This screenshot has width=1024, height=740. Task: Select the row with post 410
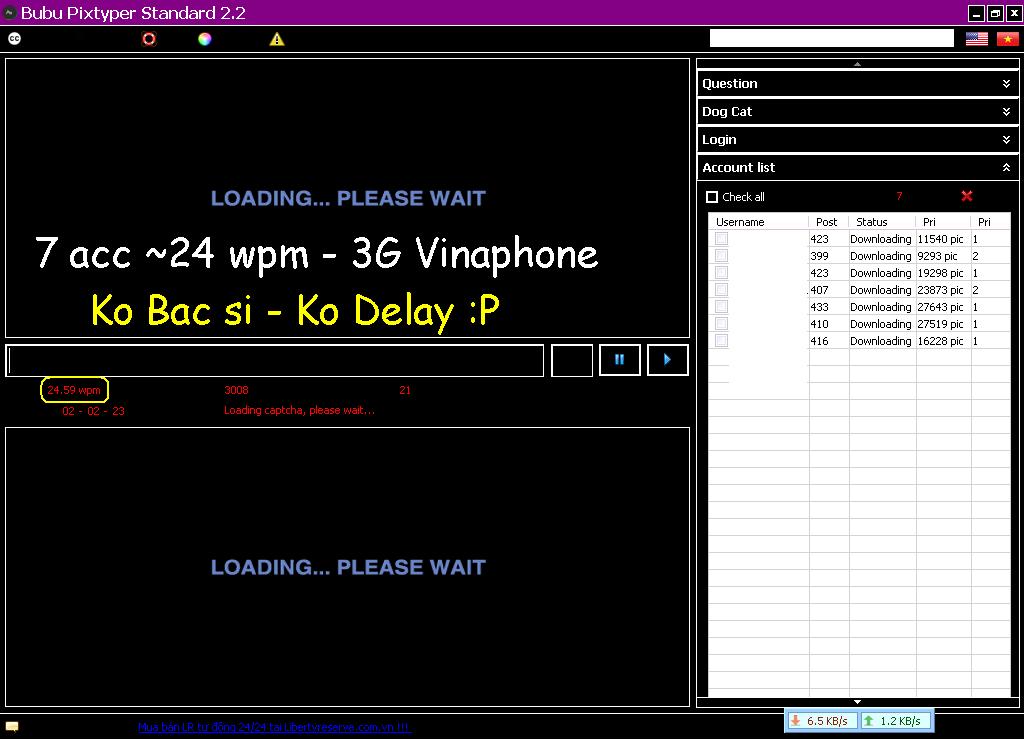tap(859, 324)
